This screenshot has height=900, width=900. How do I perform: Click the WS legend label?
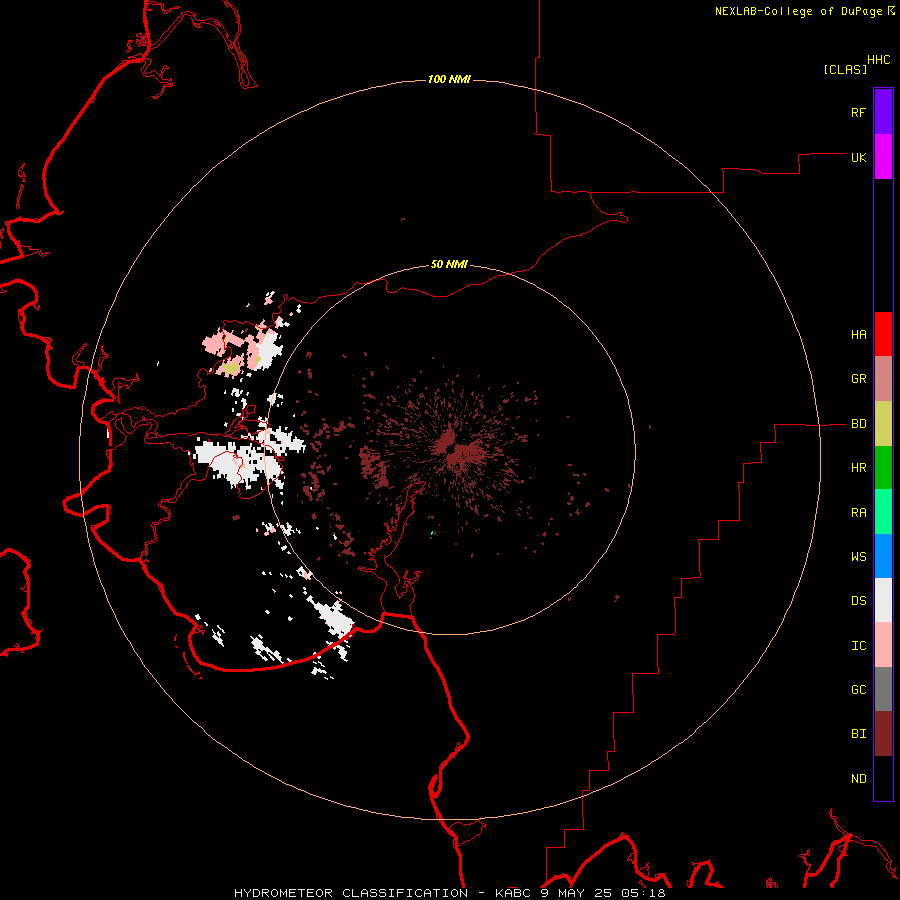(858, 556)
